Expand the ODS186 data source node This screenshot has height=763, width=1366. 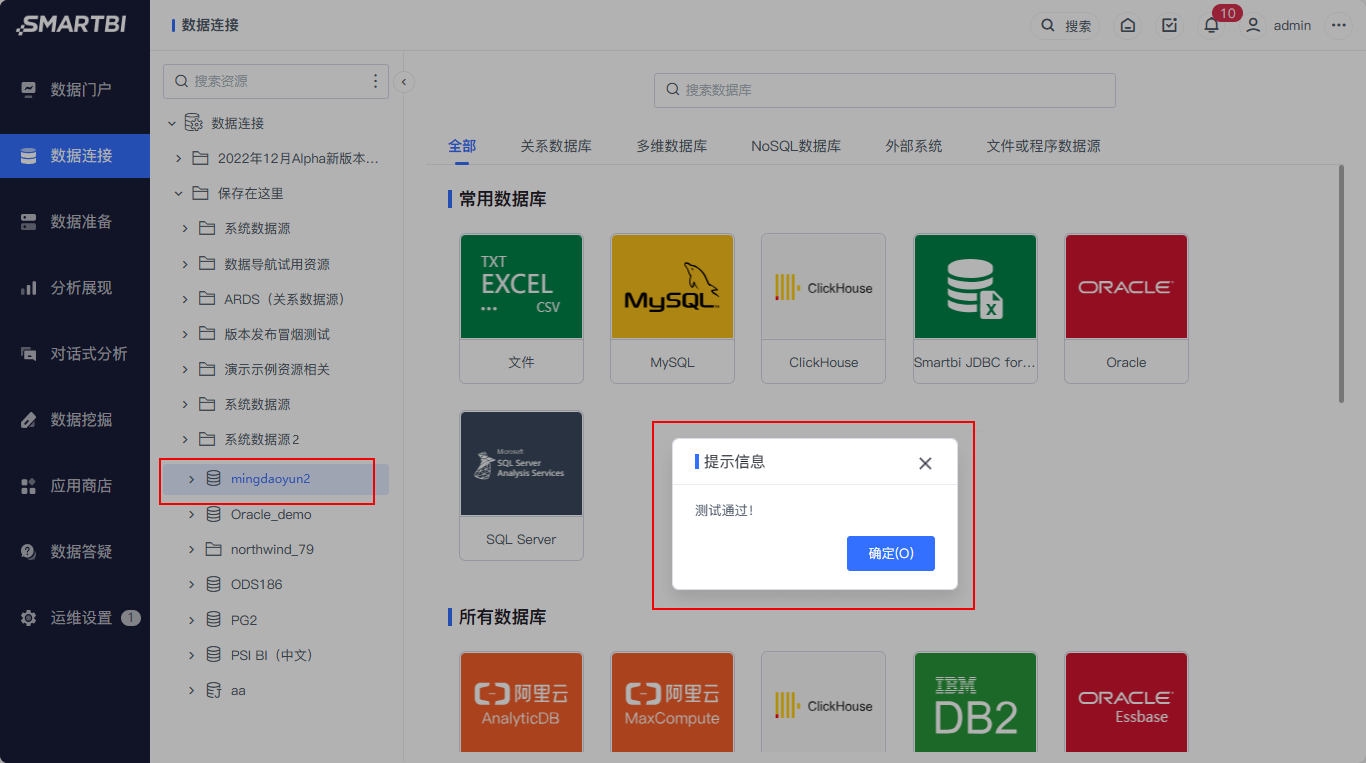pyautogui.click(x=191, y=584)
